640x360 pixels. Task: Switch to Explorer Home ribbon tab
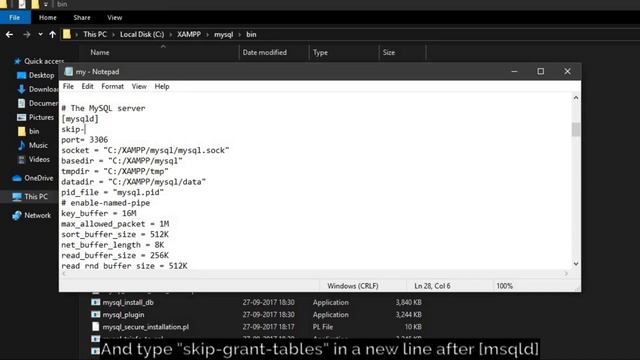pos(48,18)
